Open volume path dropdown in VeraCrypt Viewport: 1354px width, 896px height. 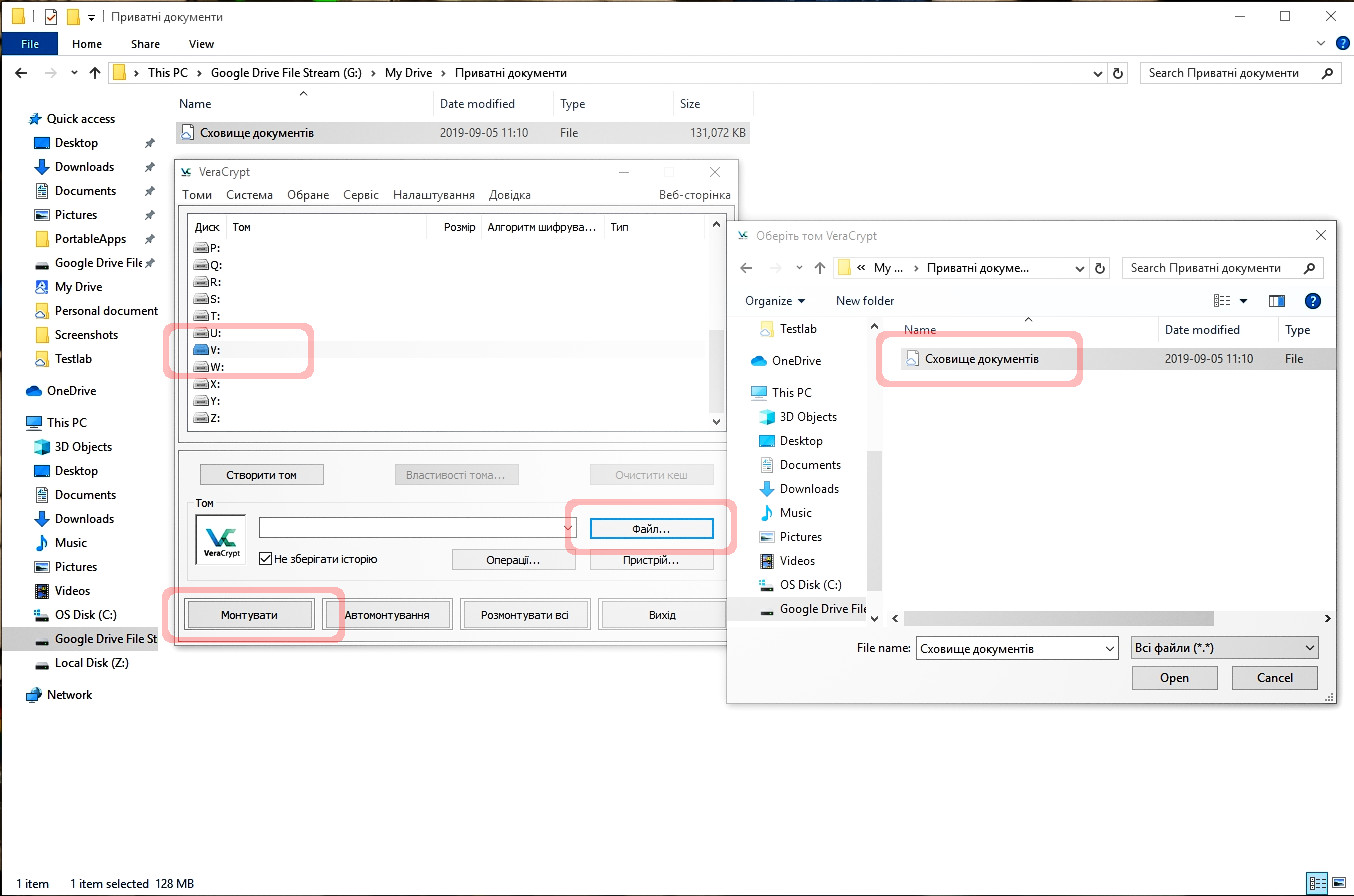[x=568, y=527]
